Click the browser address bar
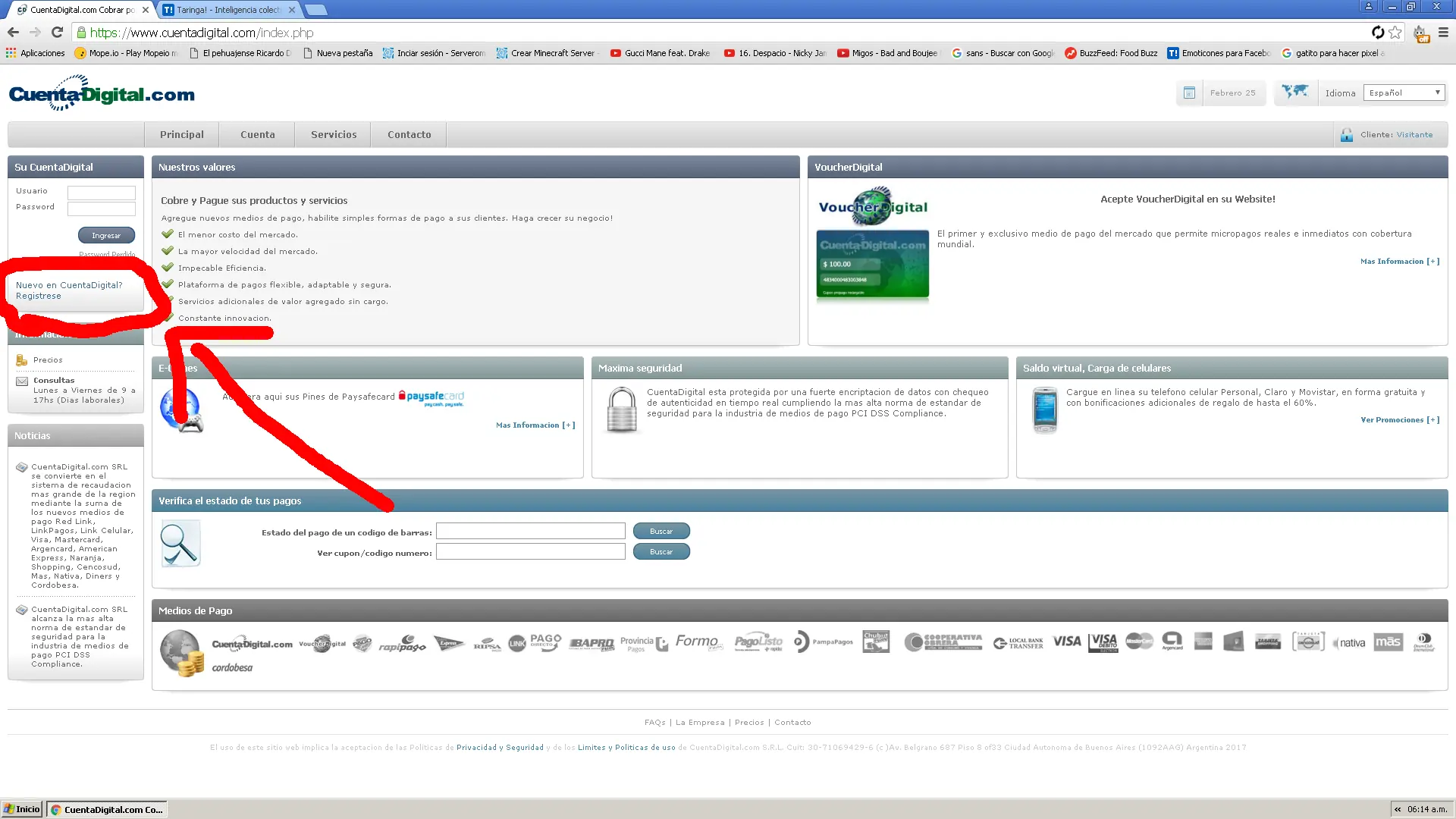1456x819 pixels. click(x=720, y=33)
